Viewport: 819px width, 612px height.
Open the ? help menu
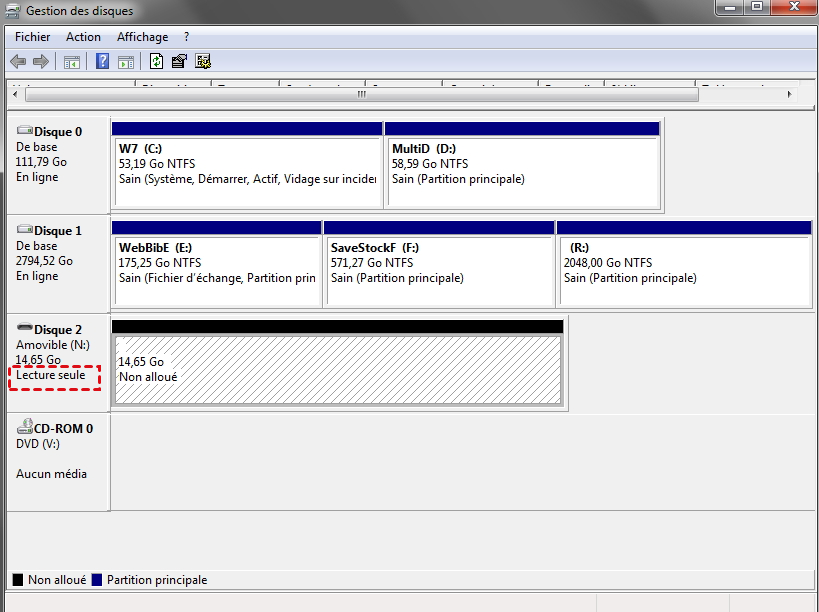coord(186,37)
